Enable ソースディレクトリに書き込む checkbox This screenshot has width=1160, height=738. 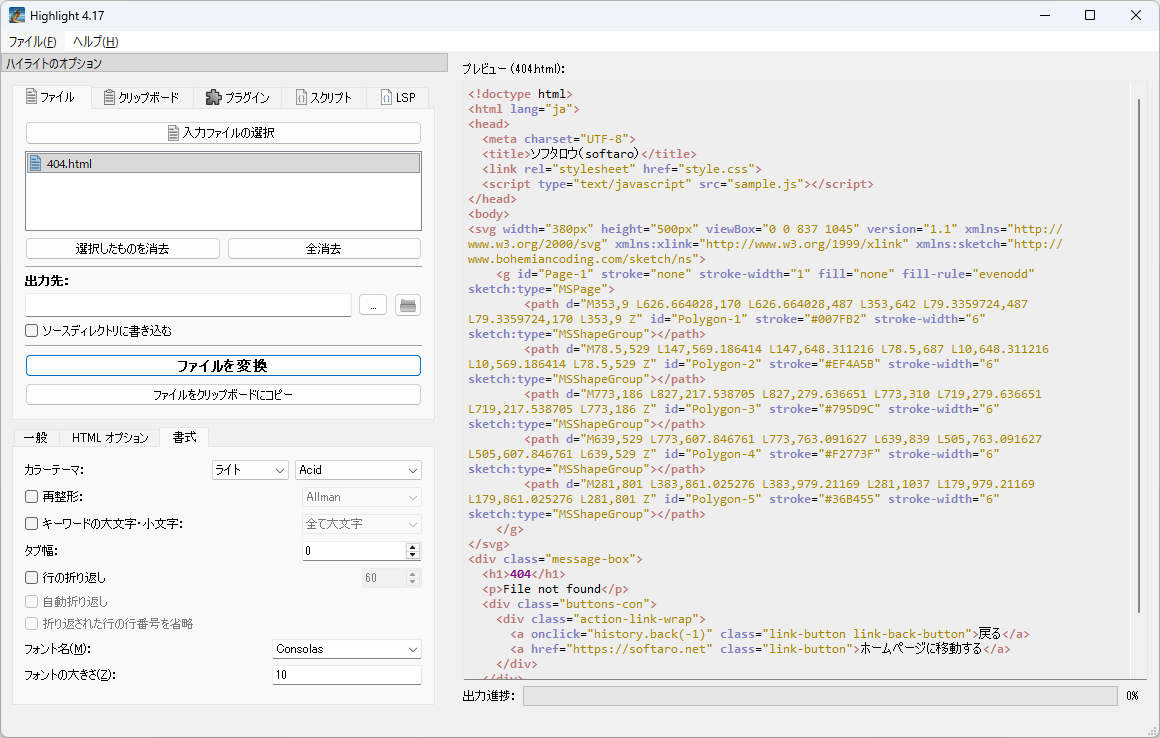pos(32,331)
